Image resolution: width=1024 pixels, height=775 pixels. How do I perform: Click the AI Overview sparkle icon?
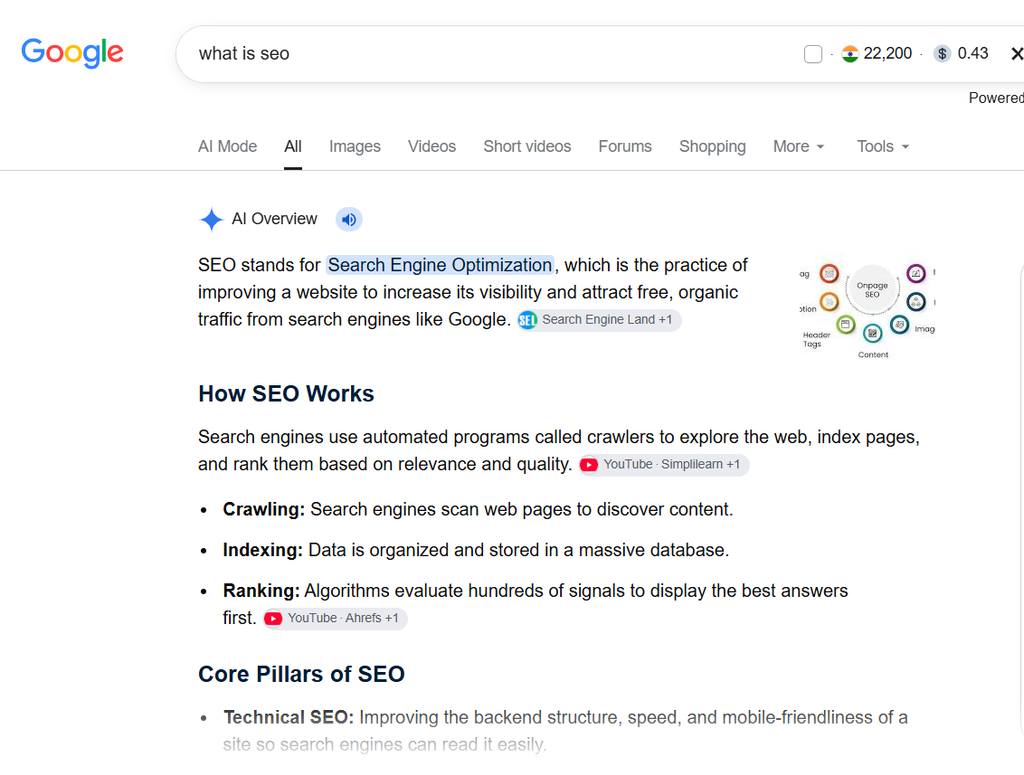[212, 219]
